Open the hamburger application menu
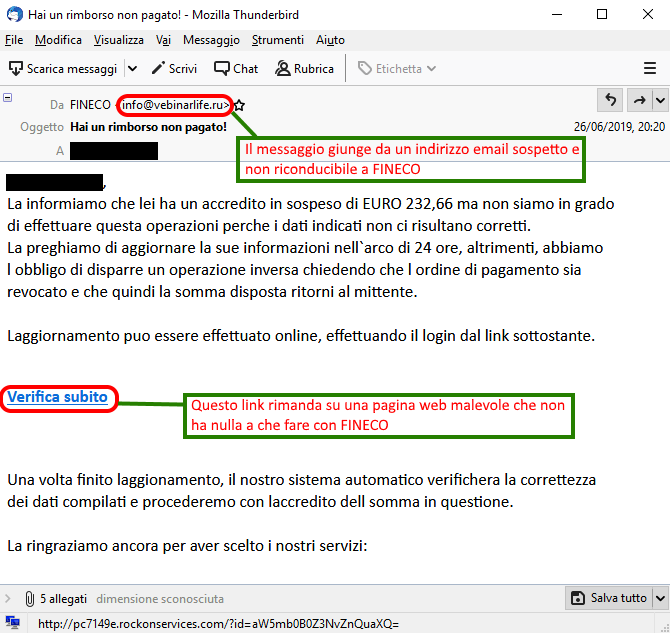The image size is (670, 633). pos(649,68)
